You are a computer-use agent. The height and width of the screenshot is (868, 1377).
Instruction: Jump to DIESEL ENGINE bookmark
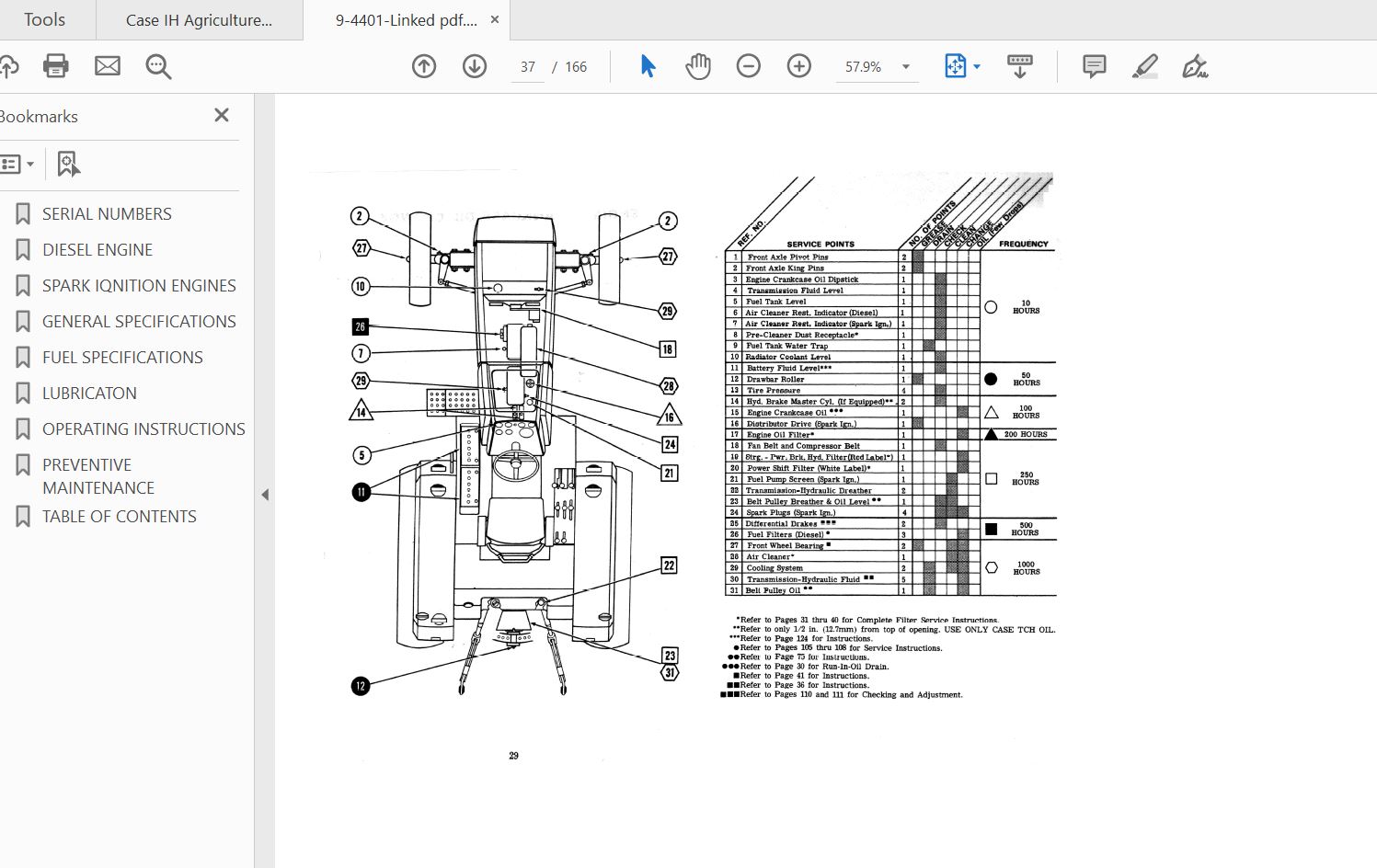pyautogui.click(x=97, y=250)
